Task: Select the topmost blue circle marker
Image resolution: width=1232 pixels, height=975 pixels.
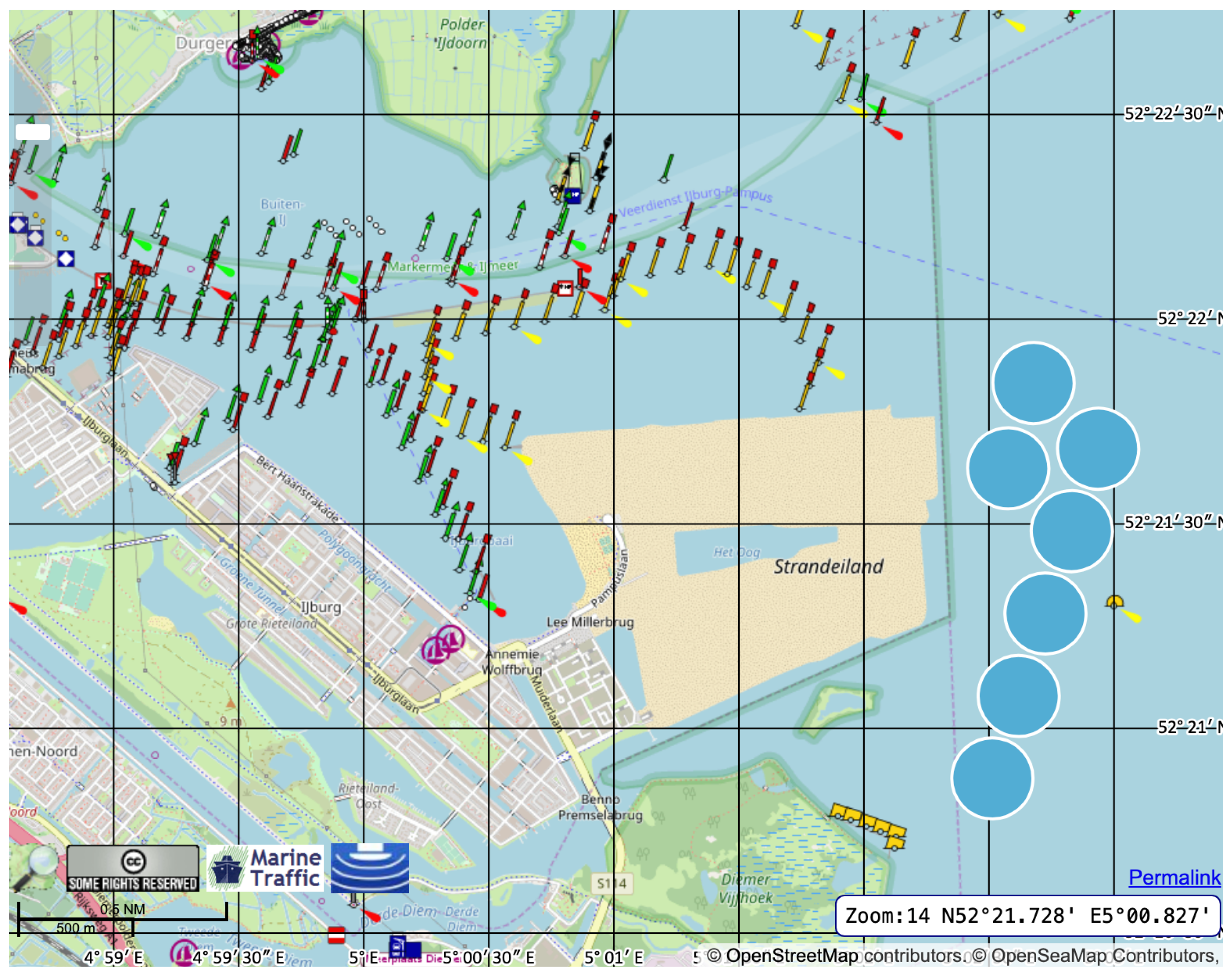Action: click(1033, 382)
